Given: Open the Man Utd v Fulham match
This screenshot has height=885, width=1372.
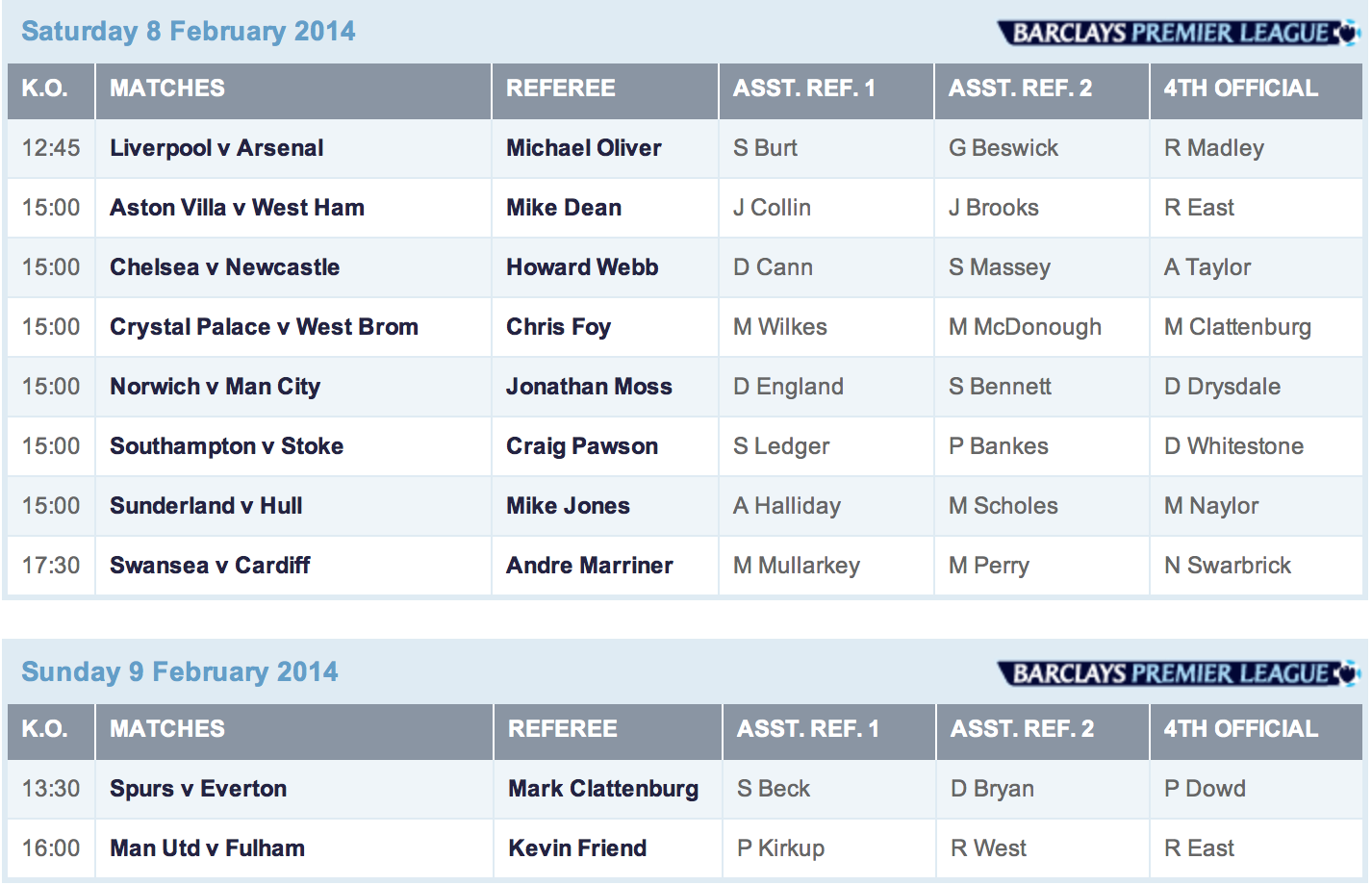Looking at the screenshot, I should click(207, 848).
